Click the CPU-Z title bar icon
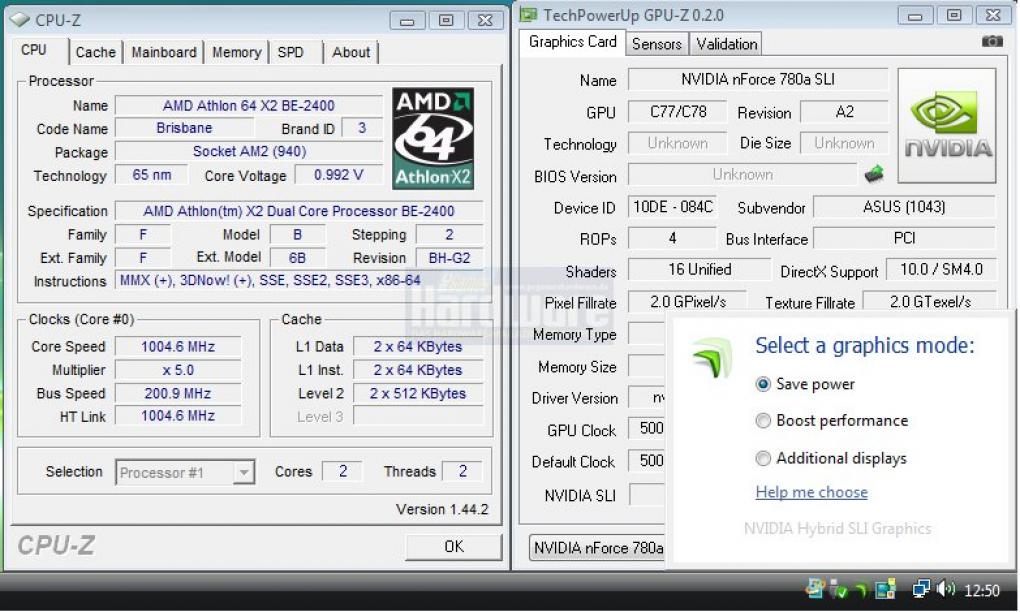This screenshot has width=1020, height=612. [20, 20]
